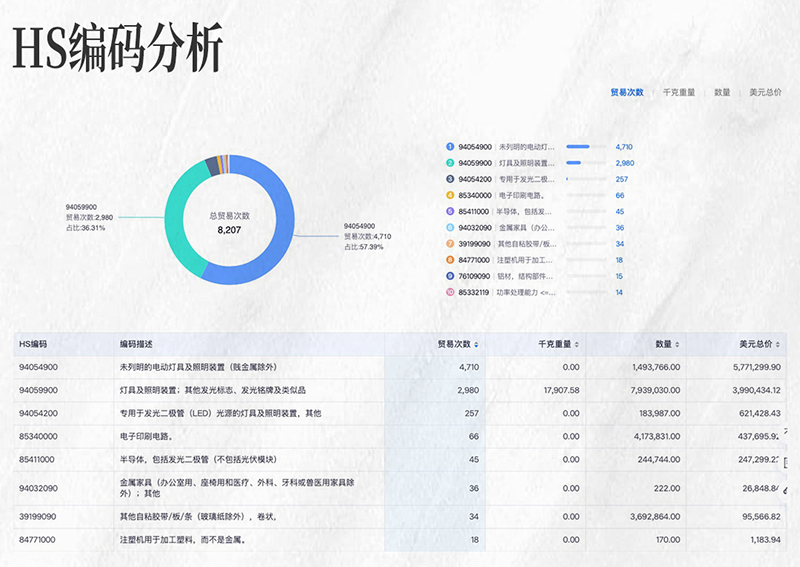The width and height of the screenshot is (800, 567).
Task: Sort table by 贸易次数 column arrows
Action: pos(476,344)
